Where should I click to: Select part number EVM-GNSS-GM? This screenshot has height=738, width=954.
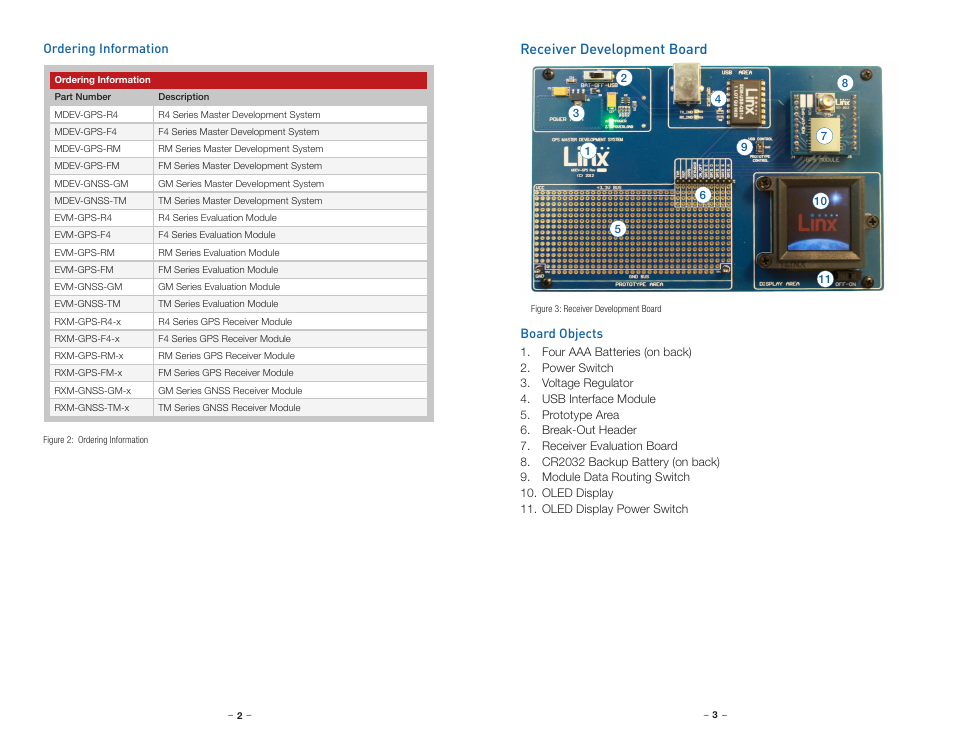coord(88,286)
